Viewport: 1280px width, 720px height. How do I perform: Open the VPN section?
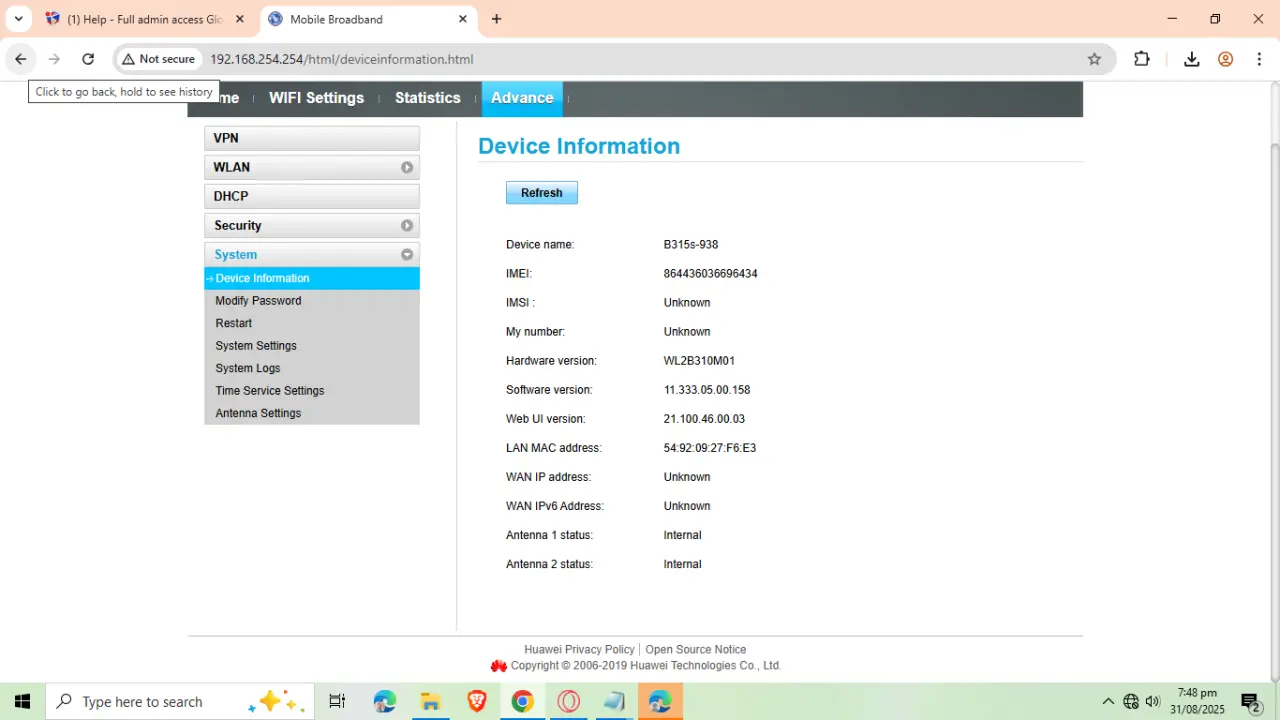[312, 138]
